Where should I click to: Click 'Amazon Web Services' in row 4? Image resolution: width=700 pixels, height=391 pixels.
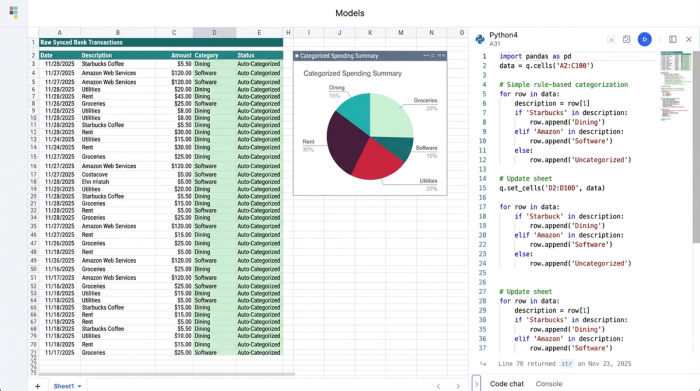[108, 73]
